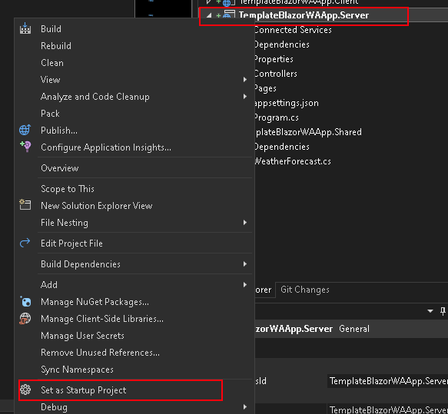The width and height of the screenshot is (448, 414).
Task: Select Configure Application Insights... entry
Action: pos(106,148)
